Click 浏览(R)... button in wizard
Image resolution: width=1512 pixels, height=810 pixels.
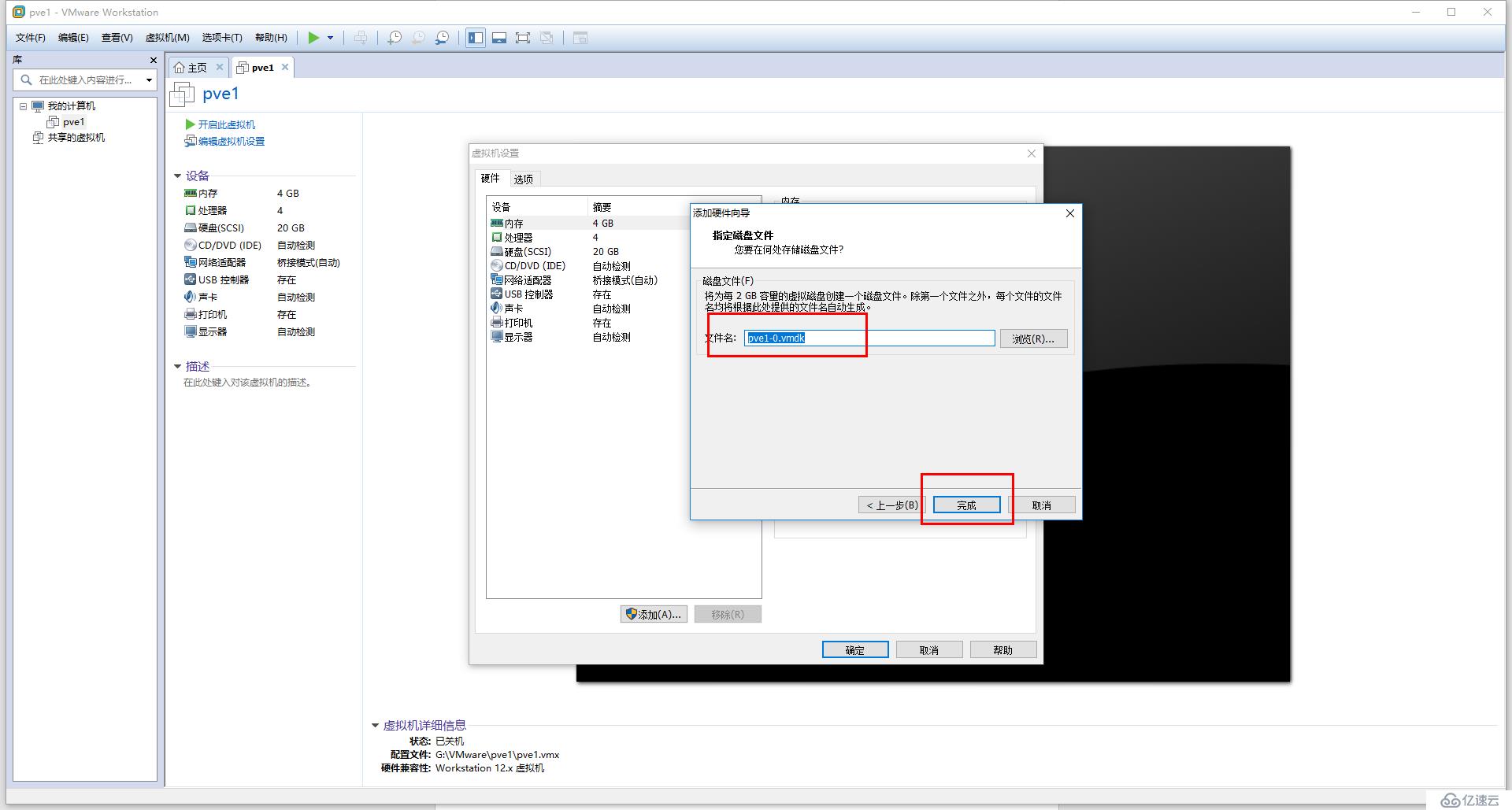click(1033, 338)
